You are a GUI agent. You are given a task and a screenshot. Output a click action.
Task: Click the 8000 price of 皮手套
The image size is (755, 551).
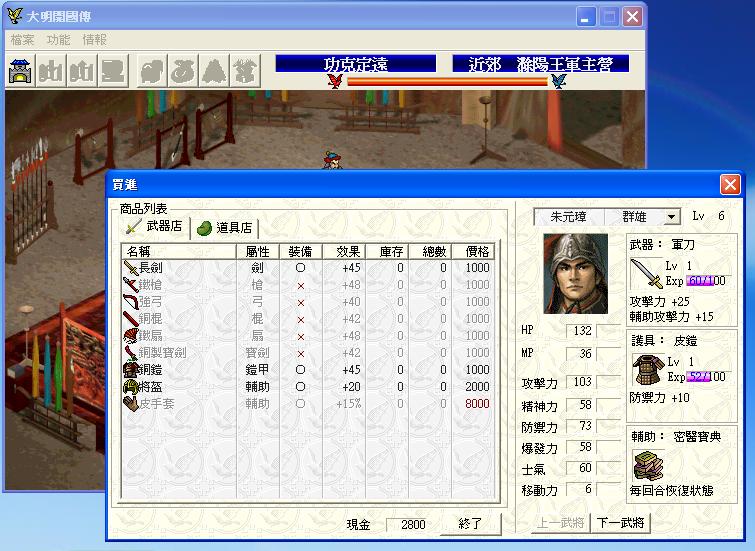[477, 404]
